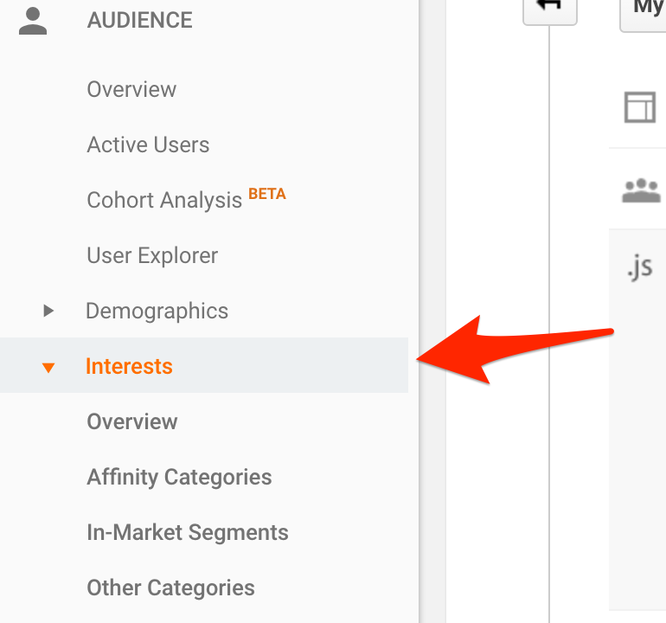
Task: Click the 'My' button at top right
Action: 646,10
